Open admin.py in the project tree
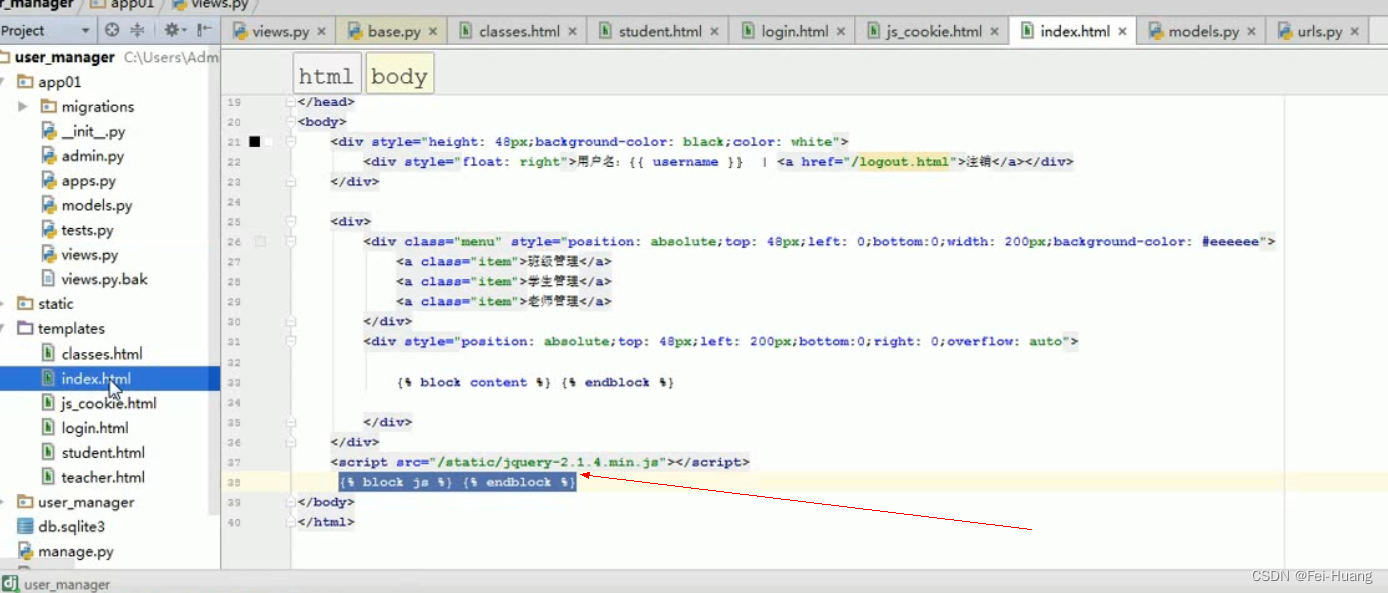 pyautogui.click(x=92, y=156)
